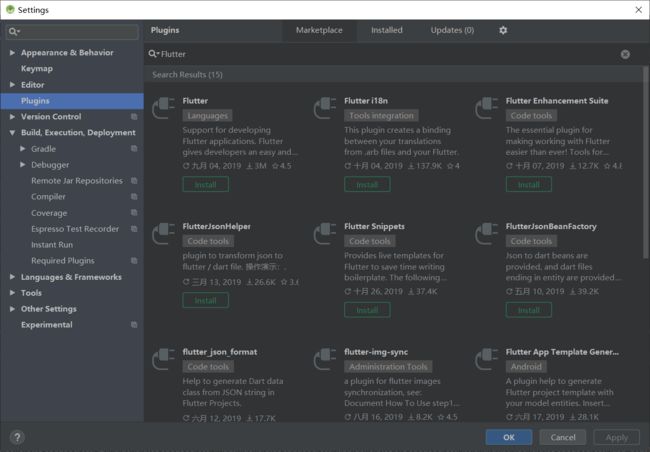Install the Flutter Snippets plugin

pyautogui.click(x=367, y=310)
